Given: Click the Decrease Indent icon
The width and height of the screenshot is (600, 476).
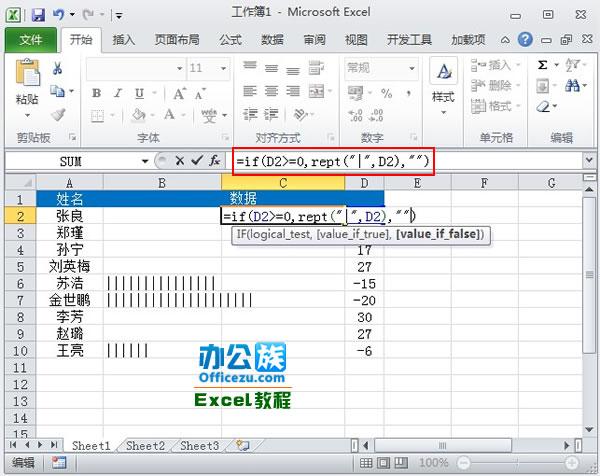Looking at the screenshot, I should point(250,115).
